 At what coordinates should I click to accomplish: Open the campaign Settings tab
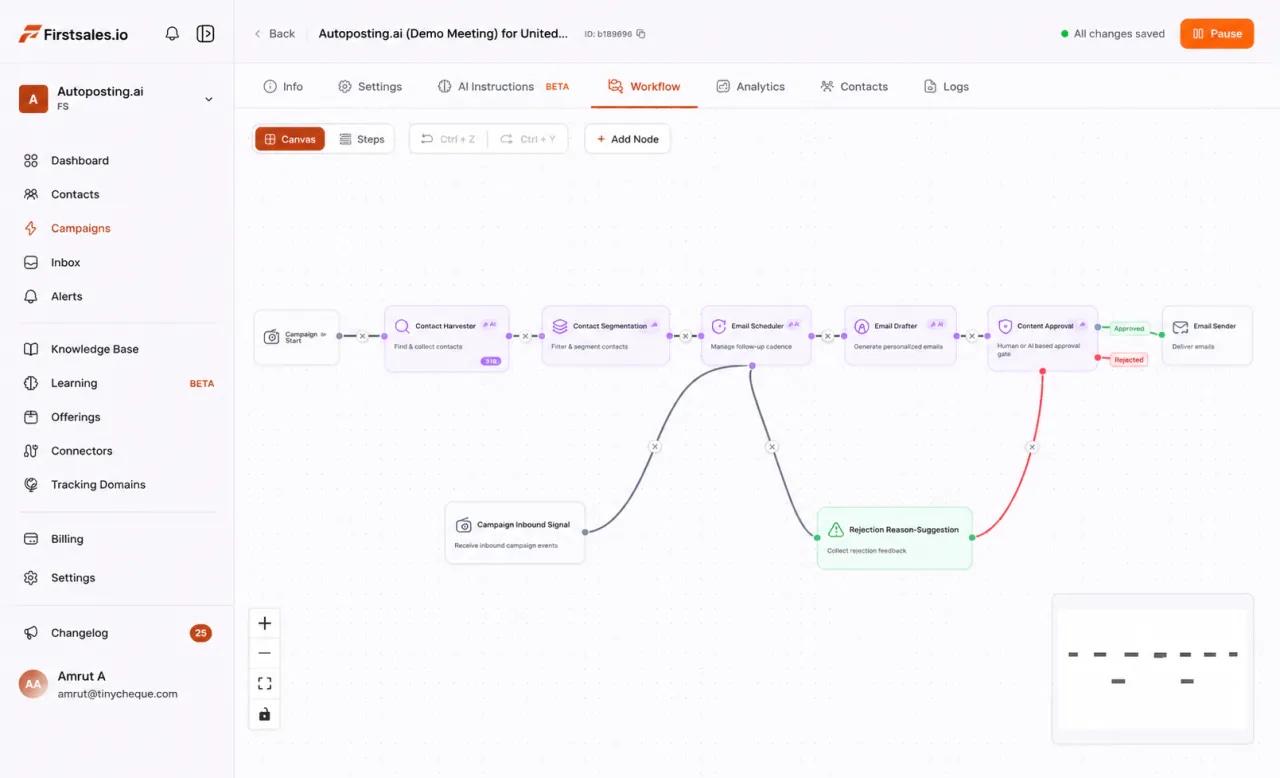click(x=370, y=87)
